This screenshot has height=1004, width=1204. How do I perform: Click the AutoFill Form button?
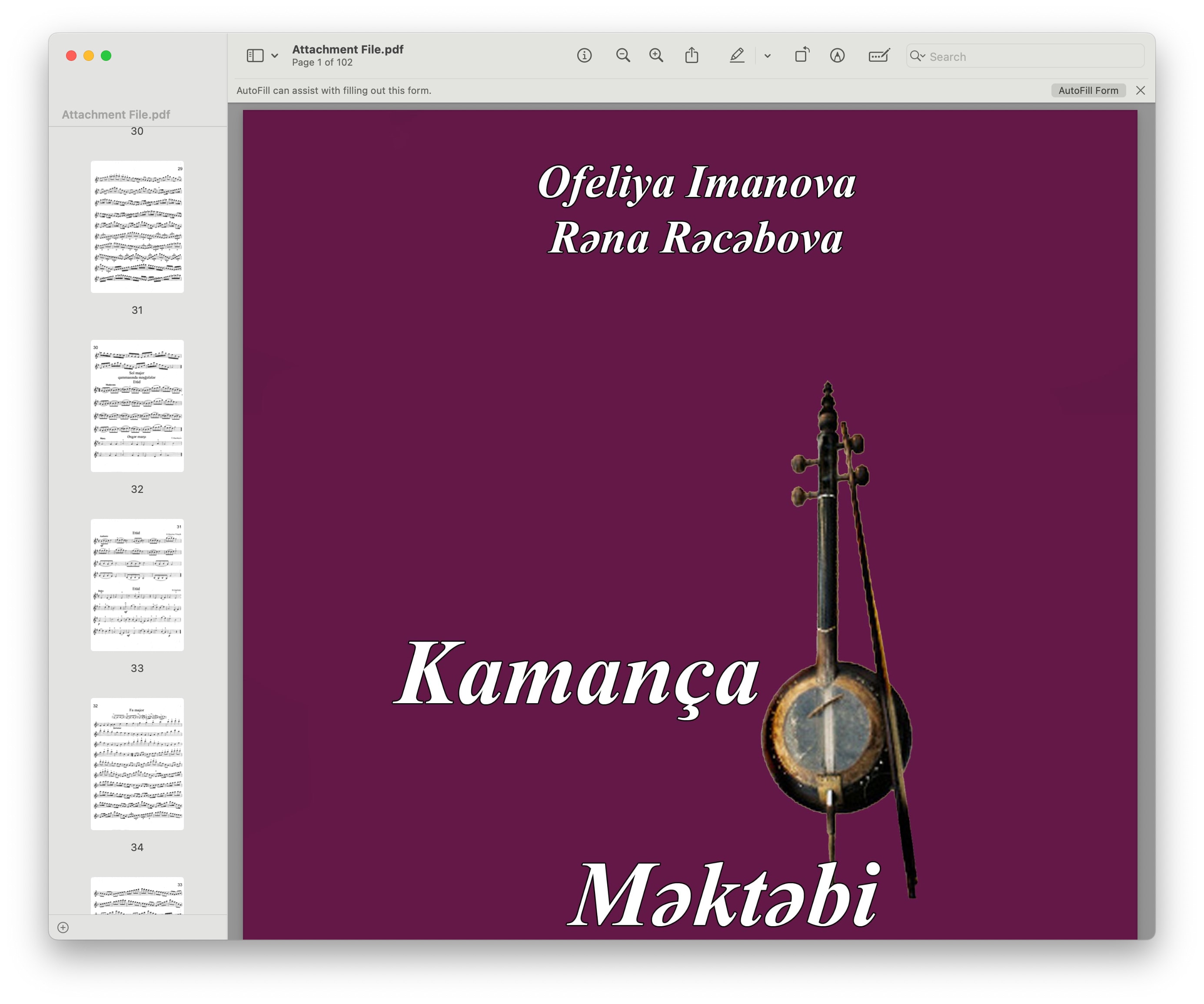[1088, 90]
